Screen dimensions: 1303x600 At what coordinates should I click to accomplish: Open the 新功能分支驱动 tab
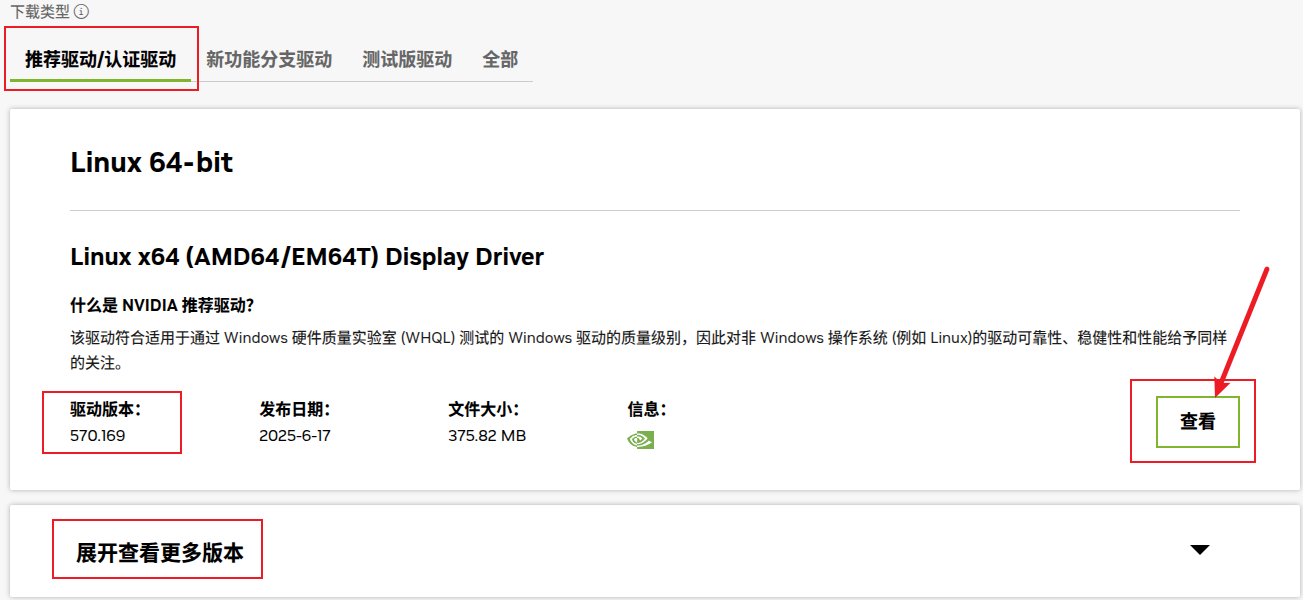coord(270,60)
